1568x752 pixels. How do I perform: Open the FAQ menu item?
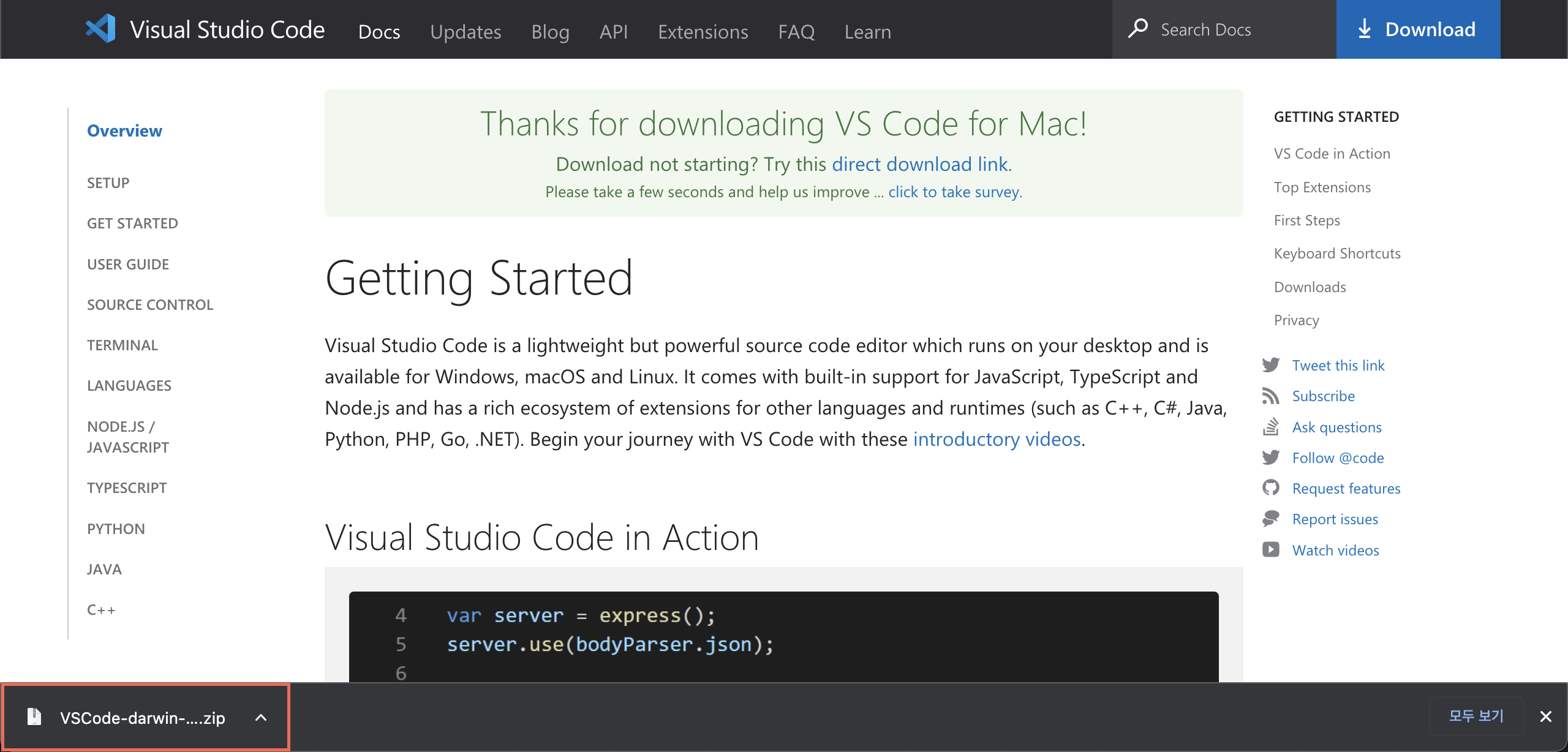pos(796,31)
